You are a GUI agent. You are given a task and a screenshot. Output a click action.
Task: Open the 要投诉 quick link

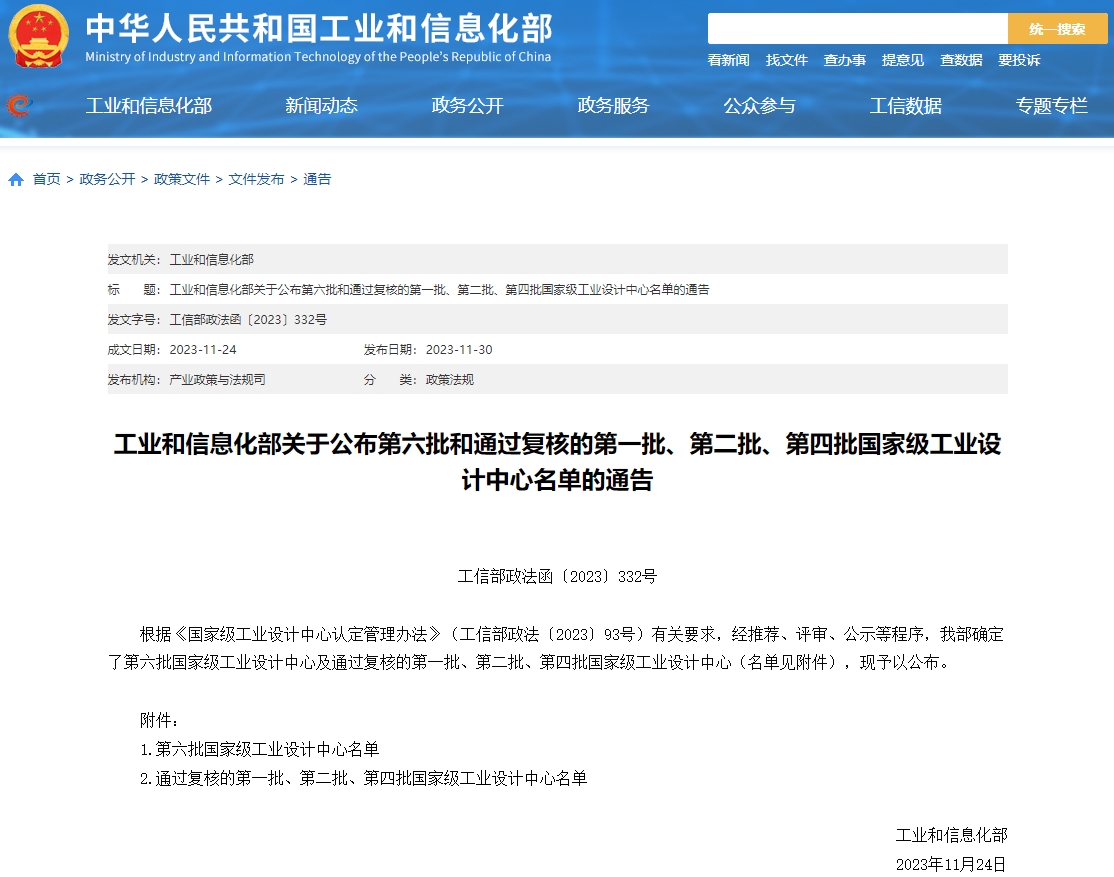[1019, 60]
